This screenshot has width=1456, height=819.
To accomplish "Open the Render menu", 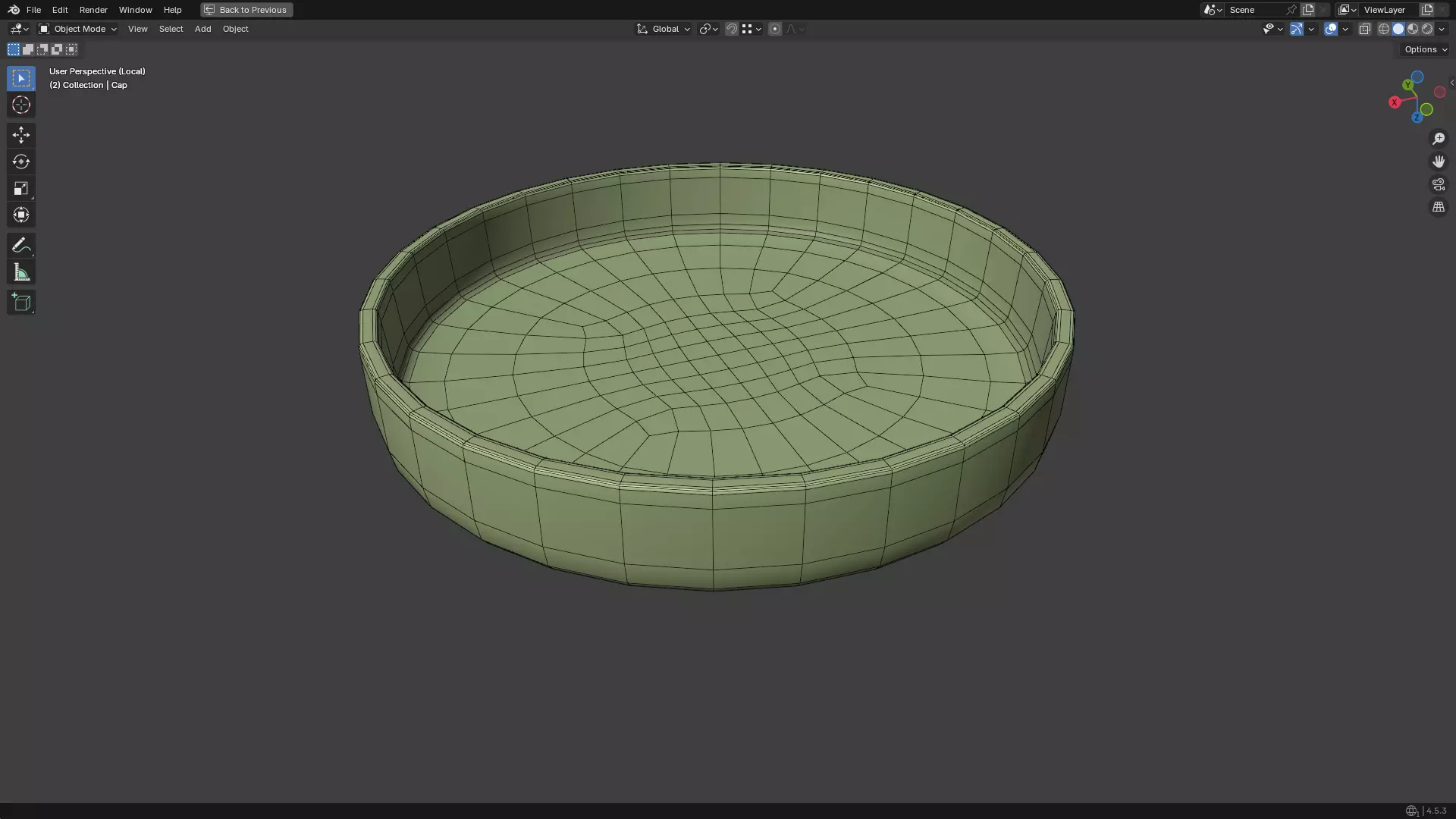I will click(x=93, y=10).
